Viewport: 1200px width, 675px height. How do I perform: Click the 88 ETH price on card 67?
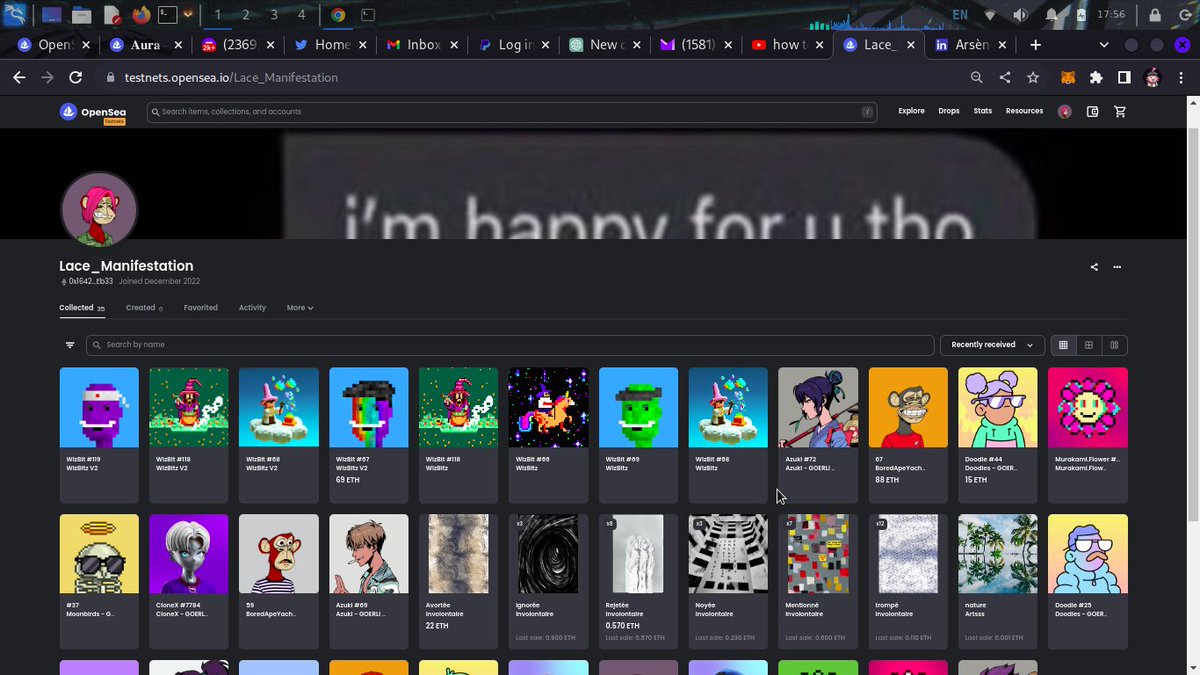pyautogui.click(x=886, y=480)
